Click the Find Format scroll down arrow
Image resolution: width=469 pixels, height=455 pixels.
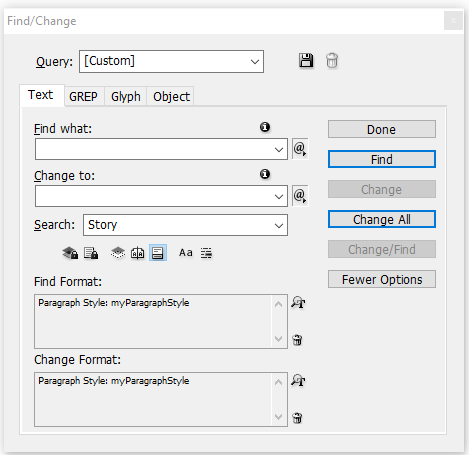pos(278,339)
